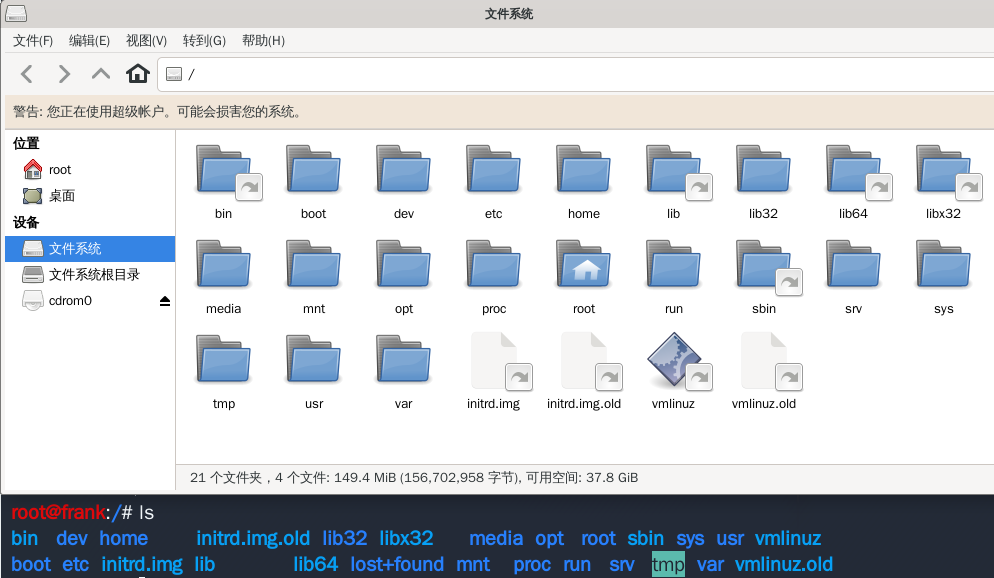Viewport: 994px width, 578px height.
Task: Select the lib folder link
Action: [x=674, y=183]
